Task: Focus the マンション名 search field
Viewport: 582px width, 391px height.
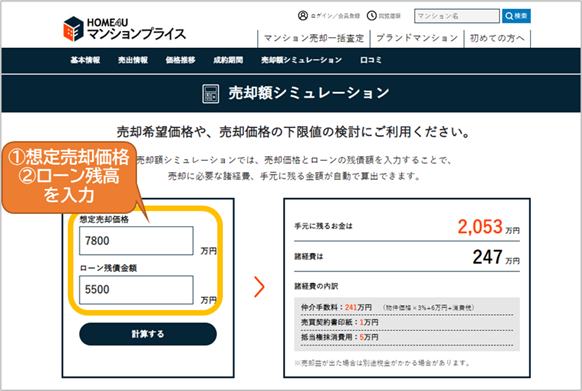Action: coord(457,16)
